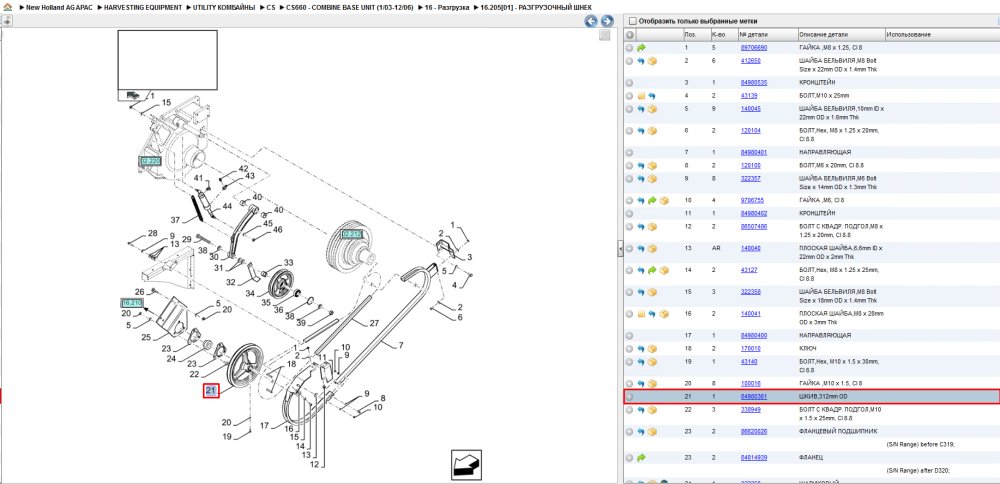Open the teal reference label 16.210
This screenshot has width=1000, height=484.
(131, 302)
